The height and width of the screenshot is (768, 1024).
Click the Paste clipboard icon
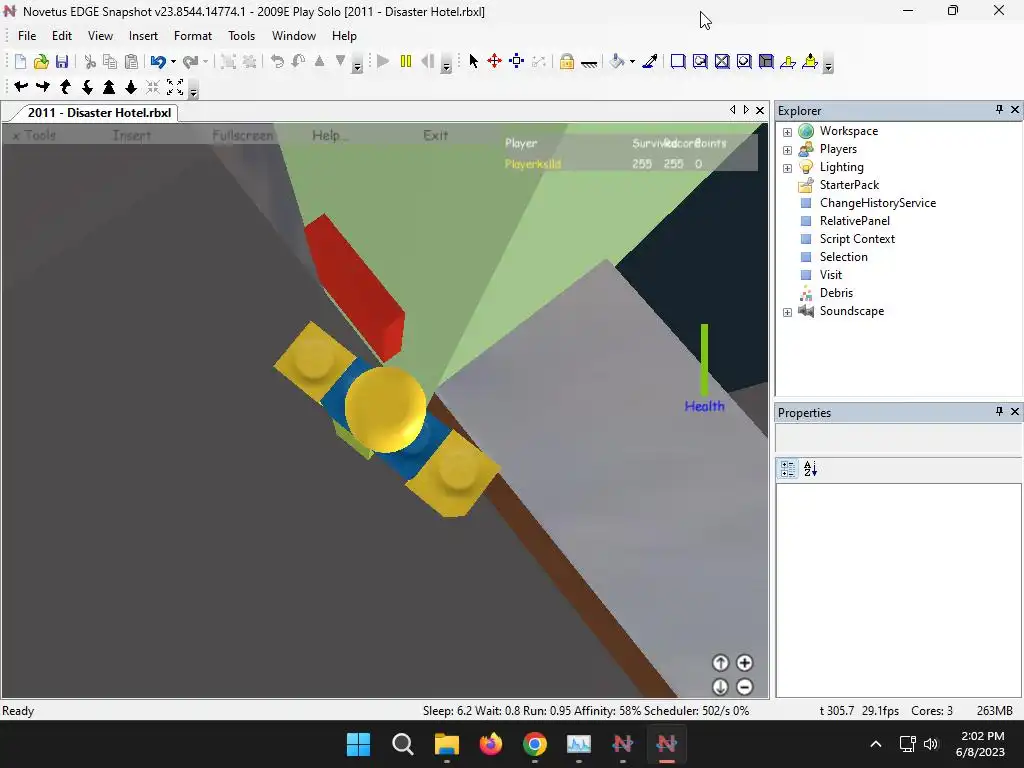[x=131, y=61]
